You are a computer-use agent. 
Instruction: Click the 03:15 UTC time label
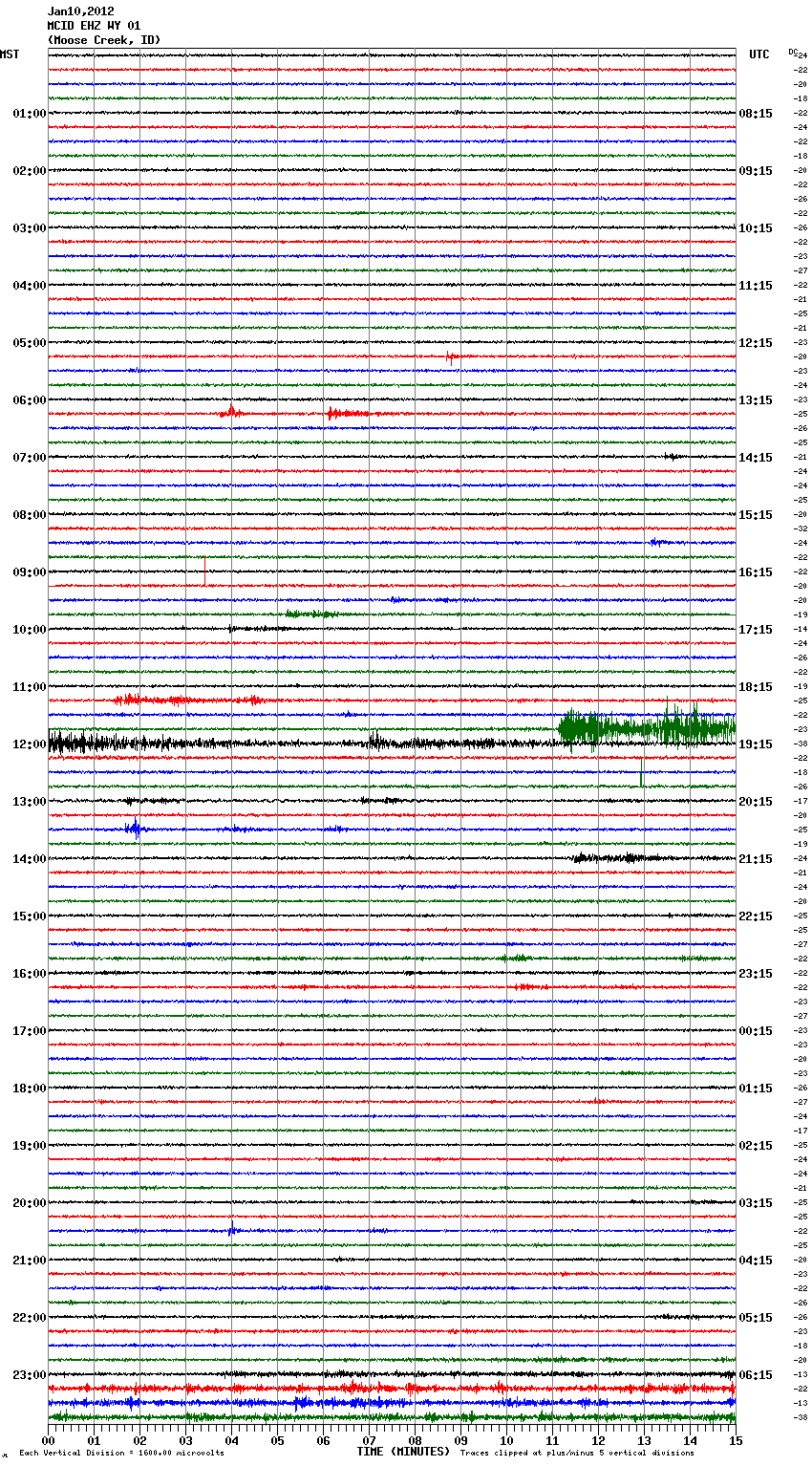click(756, 1203)
